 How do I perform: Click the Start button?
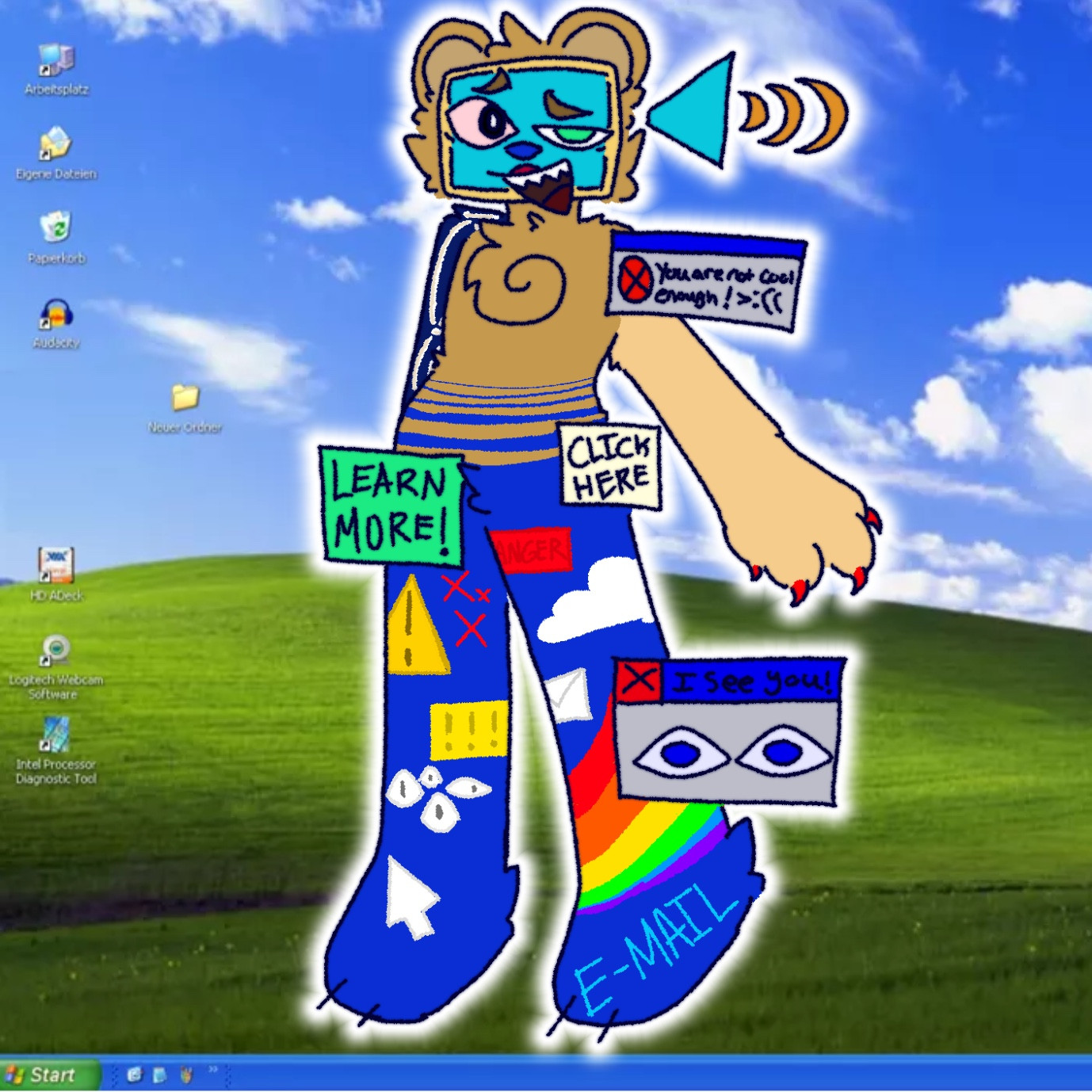[x=50, y=1075]
